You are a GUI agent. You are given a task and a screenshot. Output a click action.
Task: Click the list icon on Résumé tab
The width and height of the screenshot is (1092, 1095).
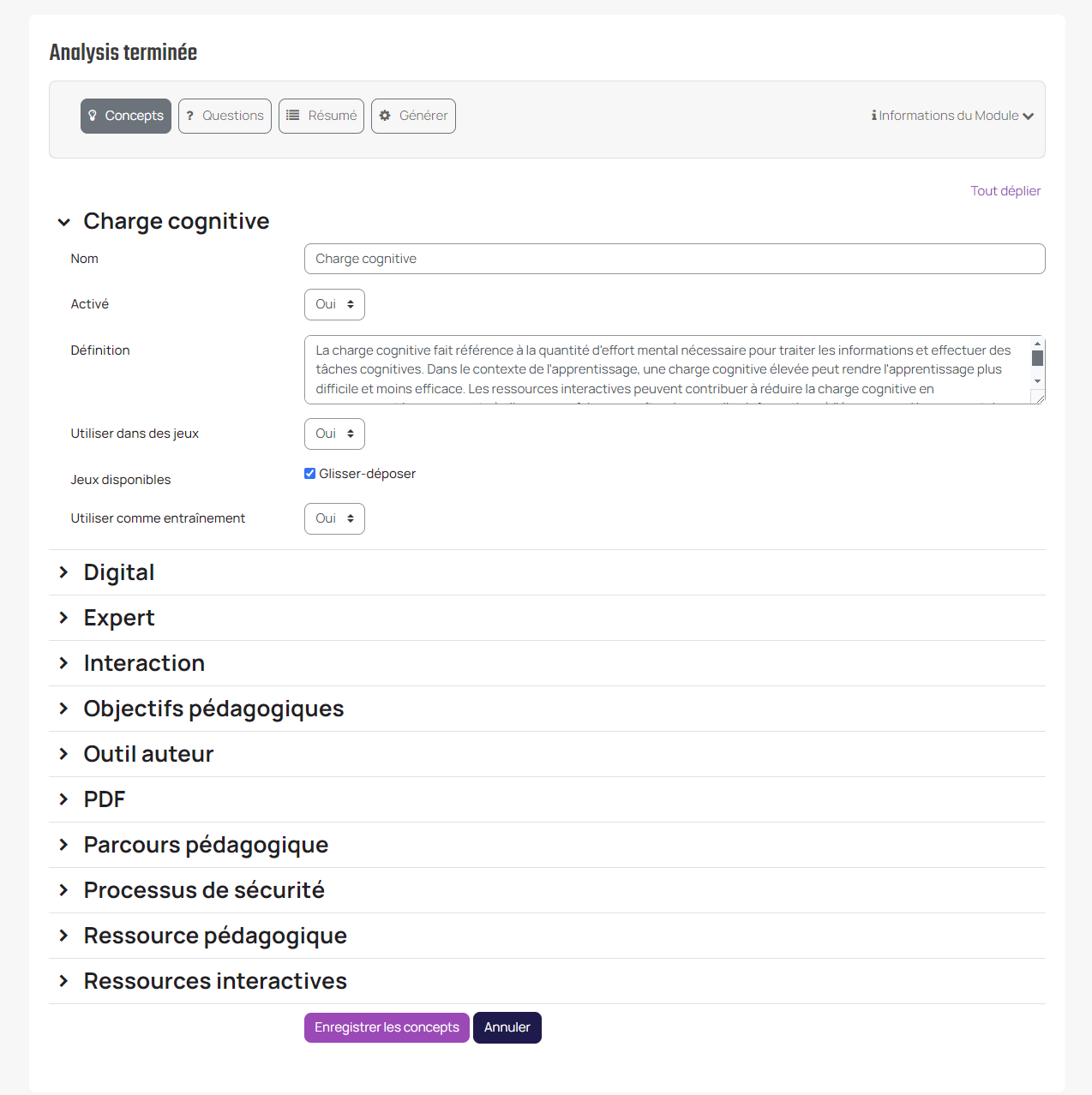tap(293, 116)
